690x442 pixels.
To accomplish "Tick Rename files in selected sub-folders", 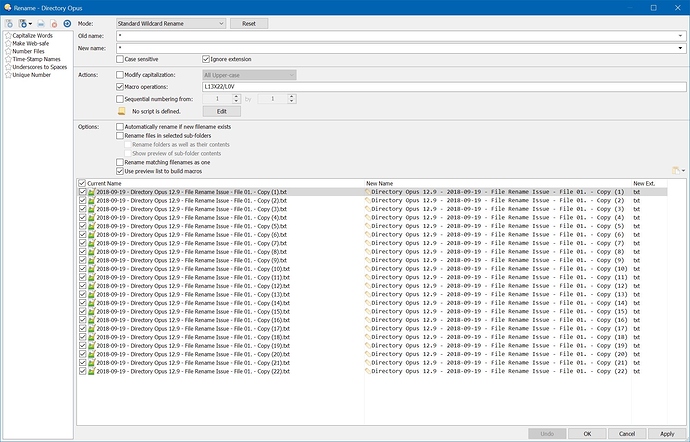I will point(120,136).
